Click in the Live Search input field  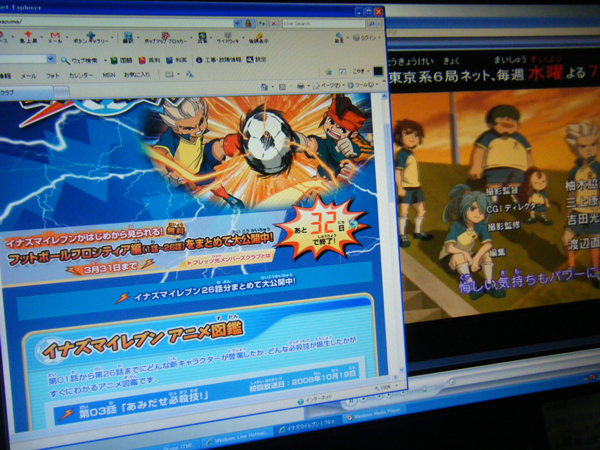(x=324, y=24)
